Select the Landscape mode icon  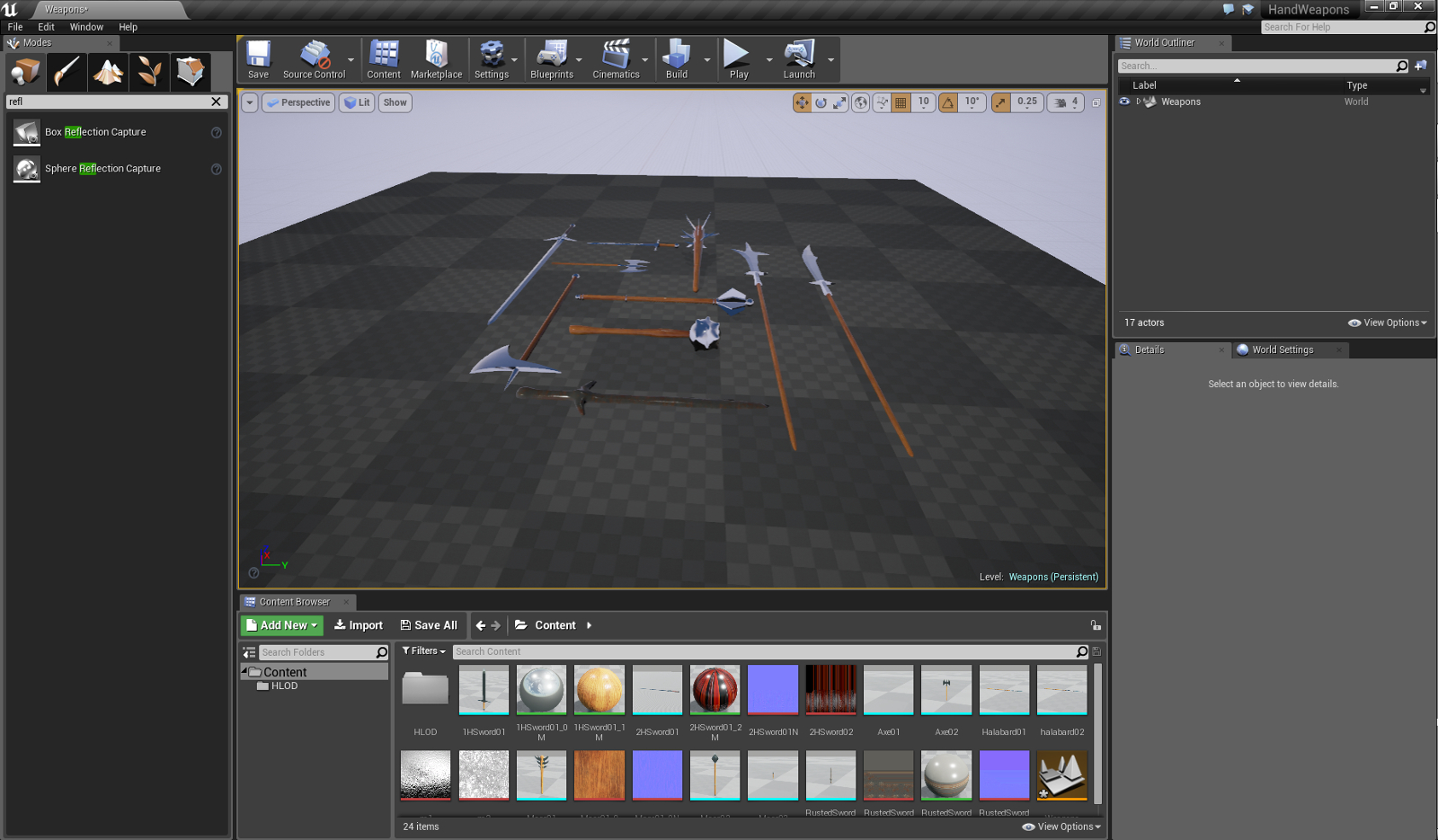point(109,72)
